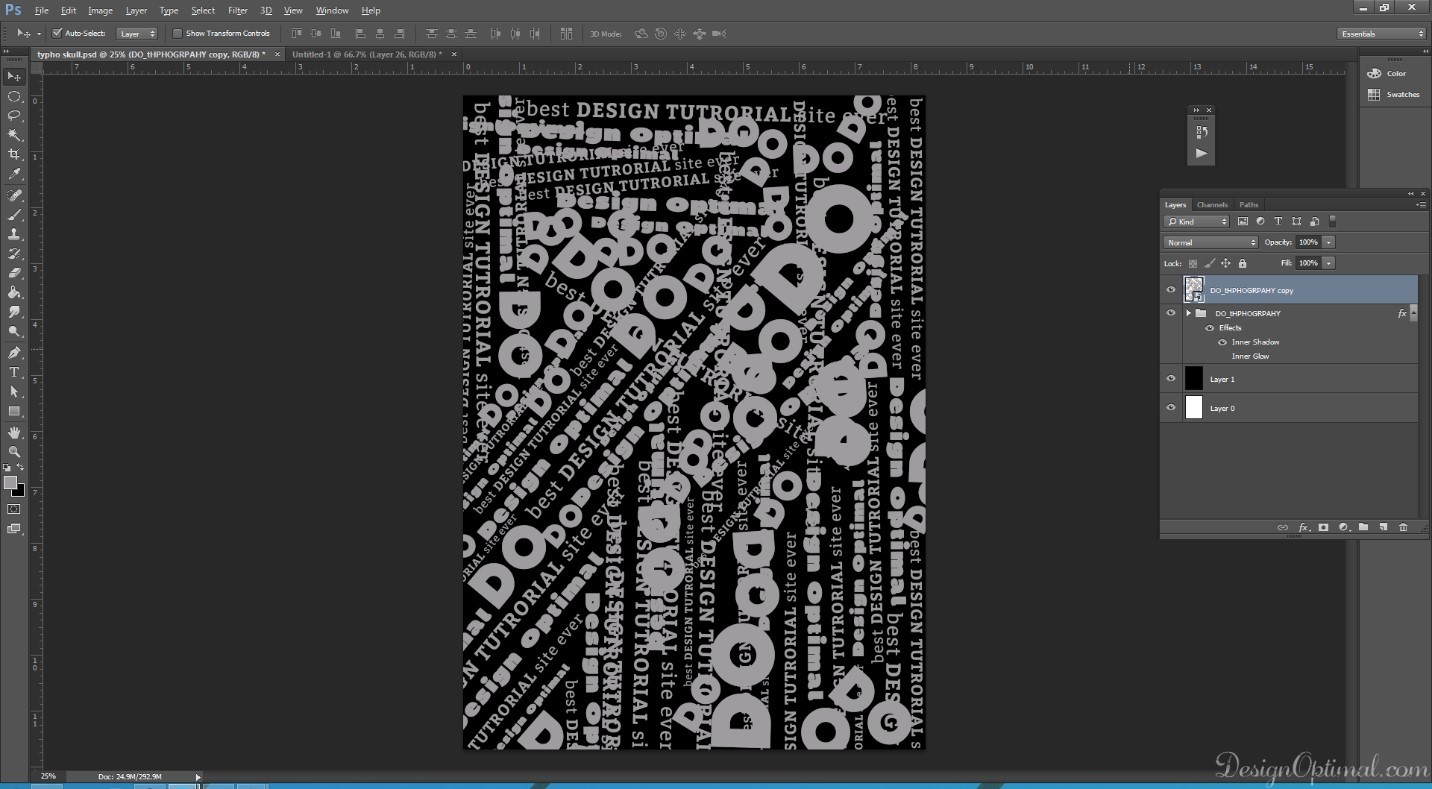
Task: Delete layer with trash icon
Action: tap(1403, 527)
